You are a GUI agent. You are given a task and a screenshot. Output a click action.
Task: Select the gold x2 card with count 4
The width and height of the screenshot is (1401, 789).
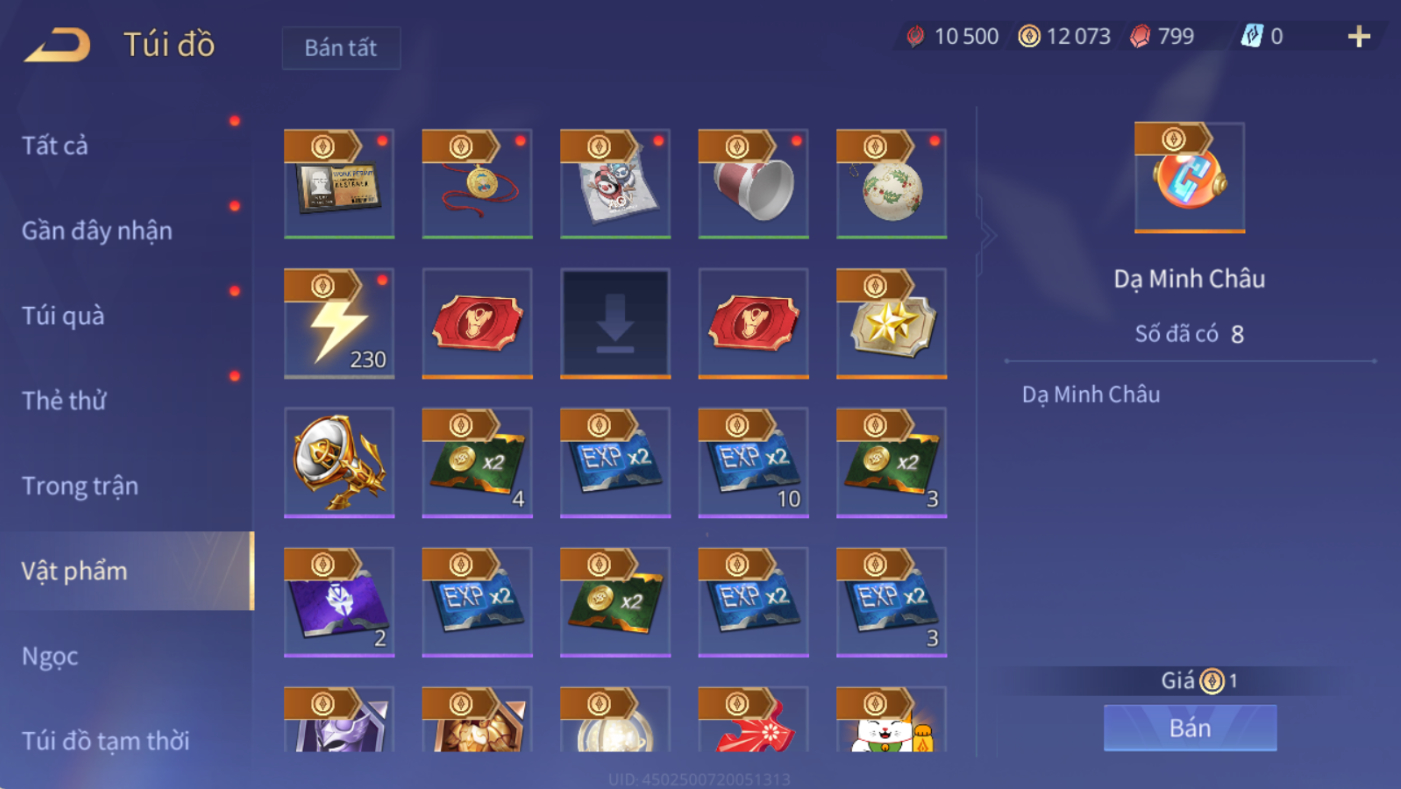pos(477,462)
